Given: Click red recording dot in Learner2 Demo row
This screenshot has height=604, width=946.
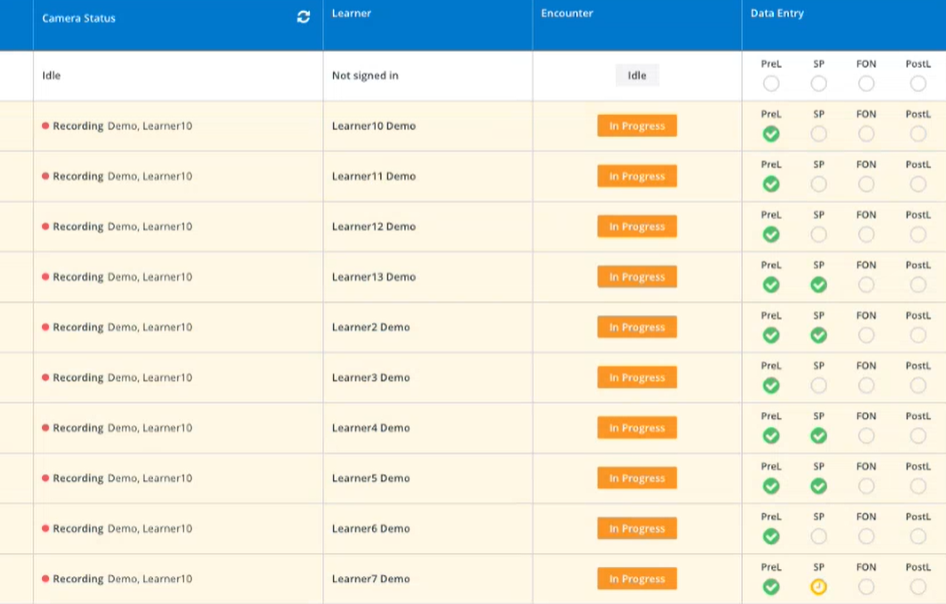Looking at the screenshot, I should click(x=45, y=327).
